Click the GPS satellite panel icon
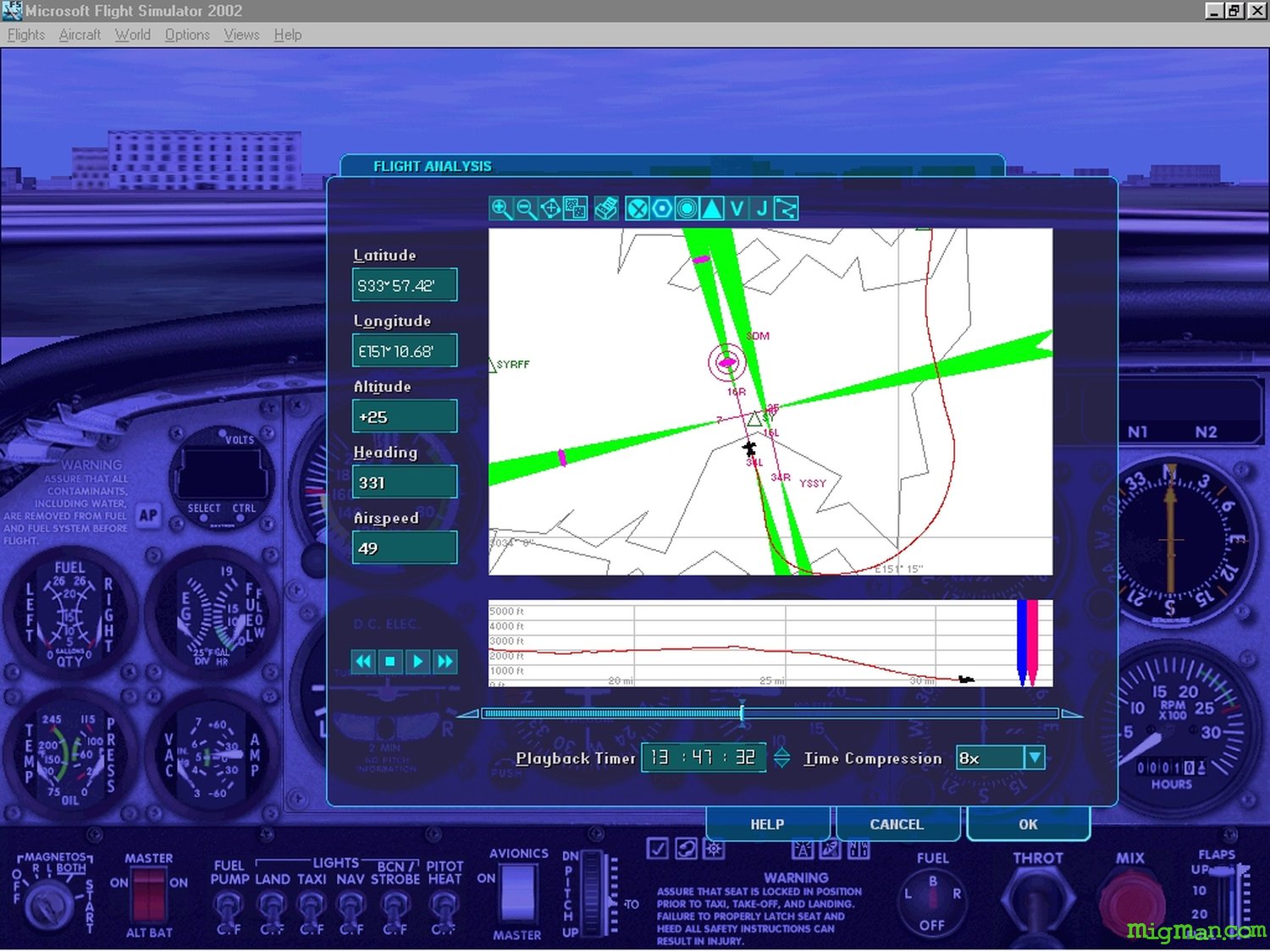This screenshot has width=1270, height=952. click(x=831, y=849)
